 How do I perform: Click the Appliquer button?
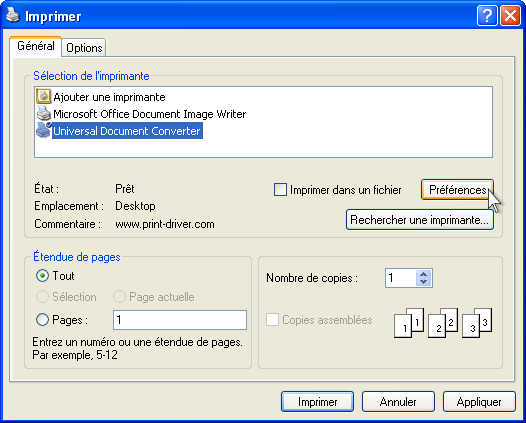click(x=479, y=402)
